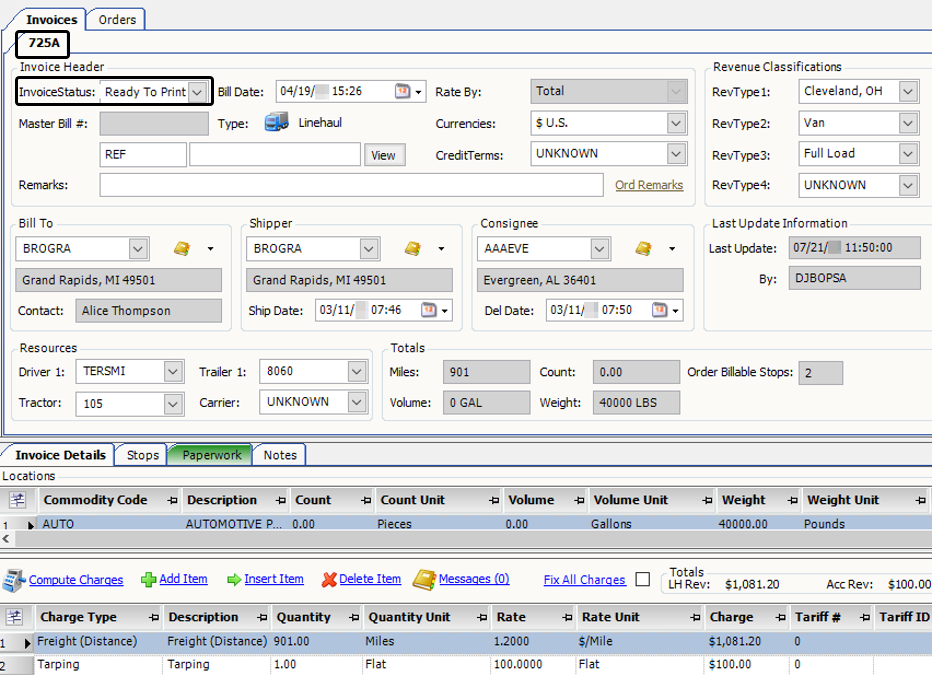933x675 pixels.
Task: Click the Compute Charges calculator icon
Action: 14,580
